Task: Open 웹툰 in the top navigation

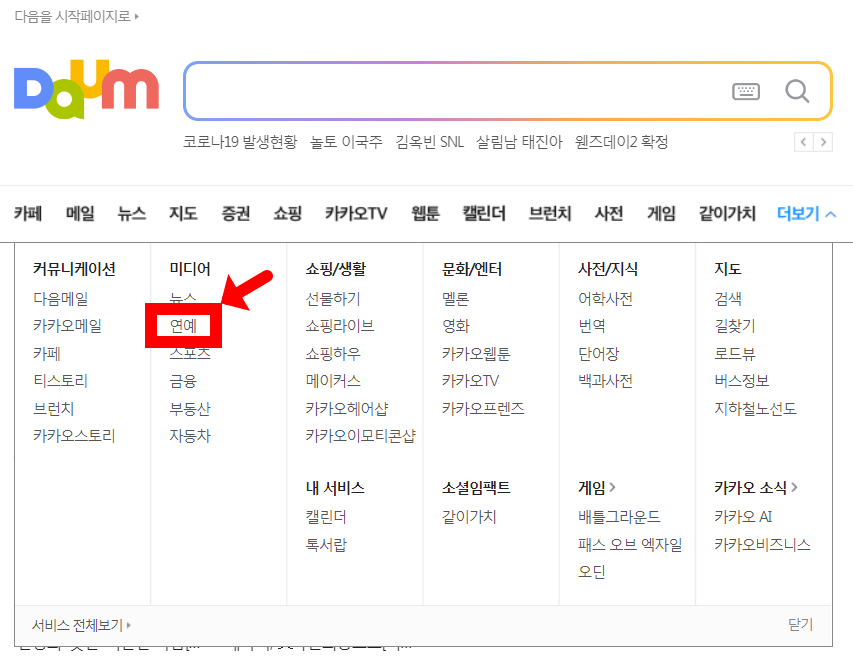Action: [425, 214]
